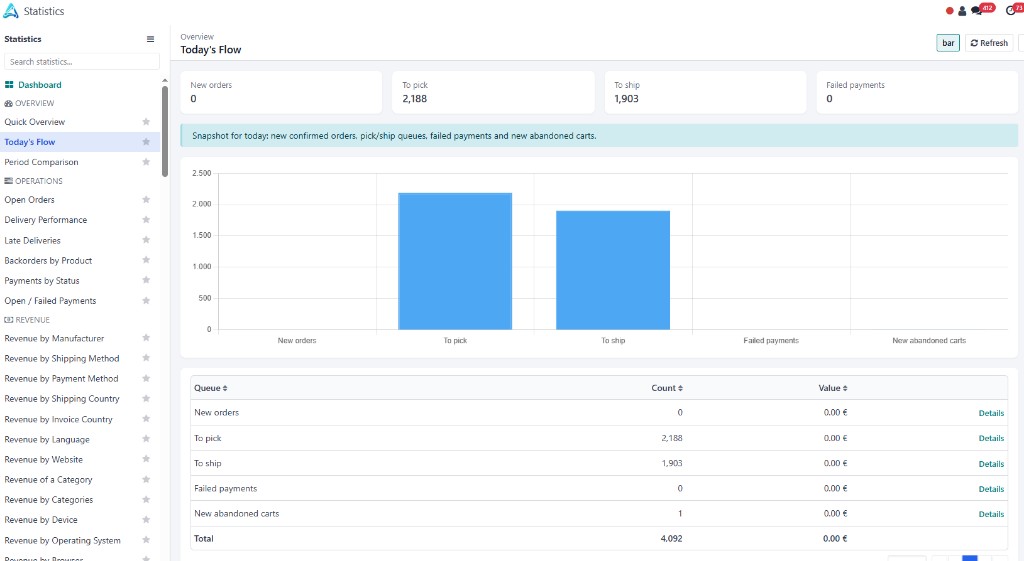Open the Late Deliveries report
The height and width of the screenshot is (561, 1024).
[33, 240]
